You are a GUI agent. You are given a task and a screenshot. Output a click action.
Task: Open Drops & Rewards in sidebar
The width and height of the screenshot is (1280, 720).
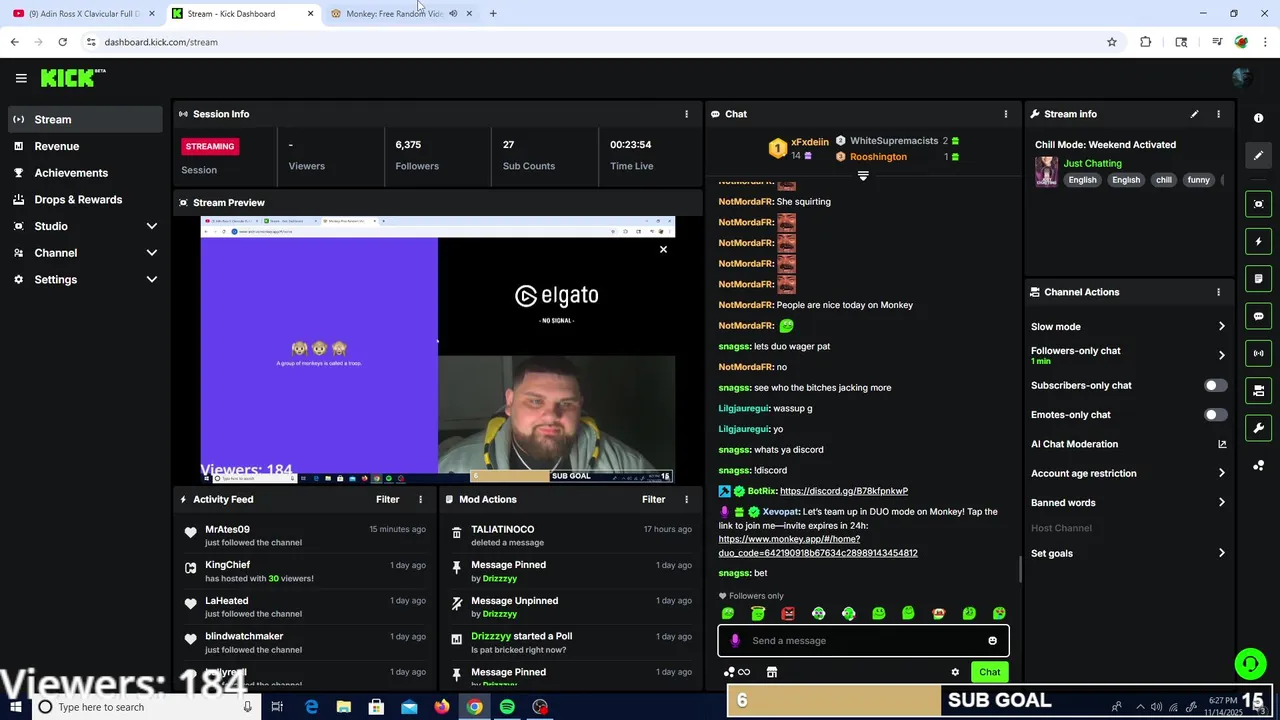85,199
